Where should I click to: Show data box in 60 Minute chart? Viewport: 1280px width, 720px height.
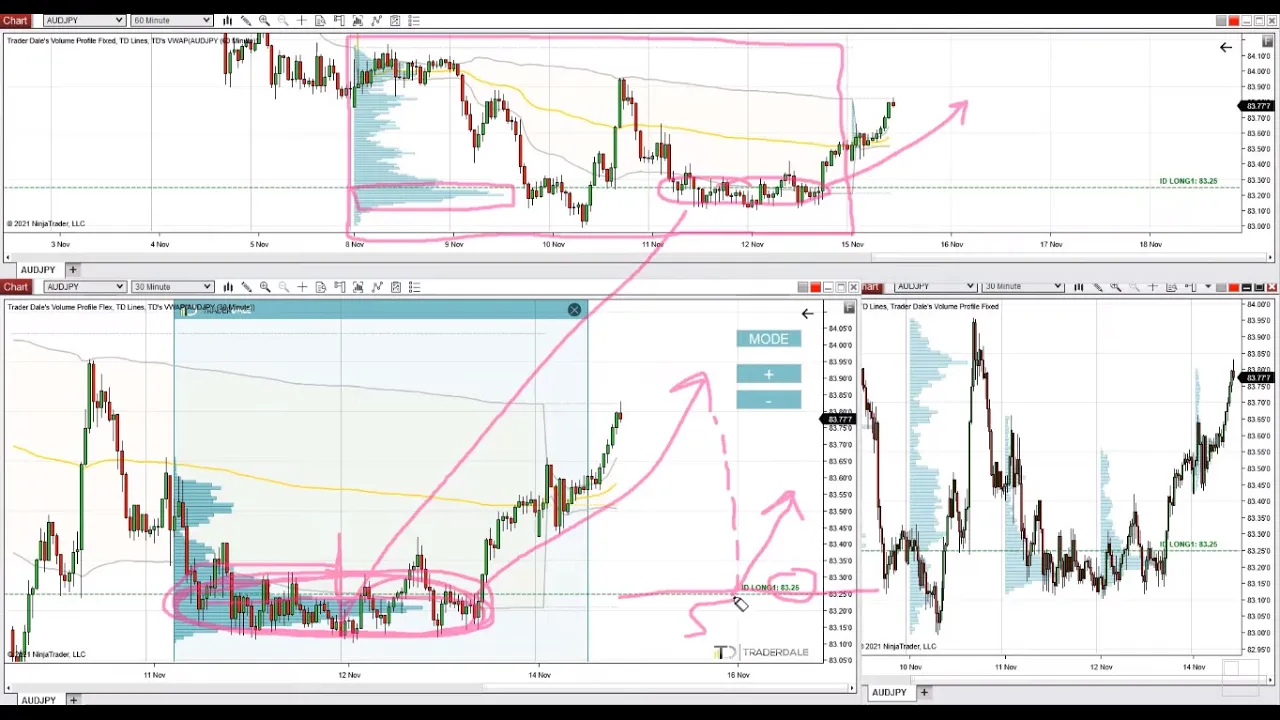coord(320,20)
